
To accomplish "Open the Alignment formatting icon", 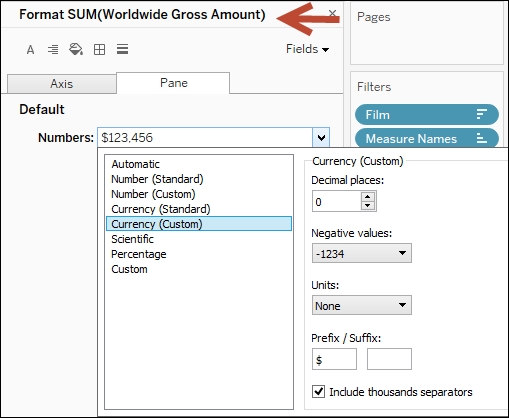I will (x=53, y=50).
